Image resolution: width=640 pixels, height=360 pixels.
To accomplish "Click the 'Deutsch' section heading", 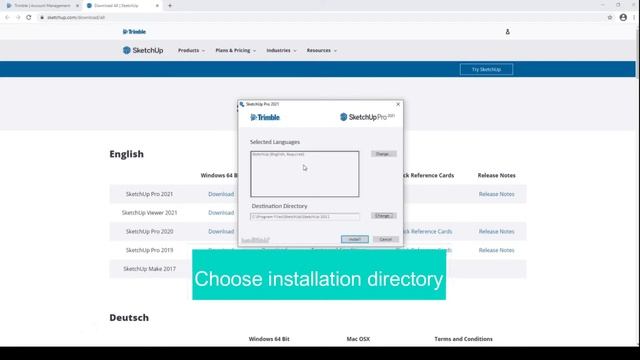I will coord(129,318).
